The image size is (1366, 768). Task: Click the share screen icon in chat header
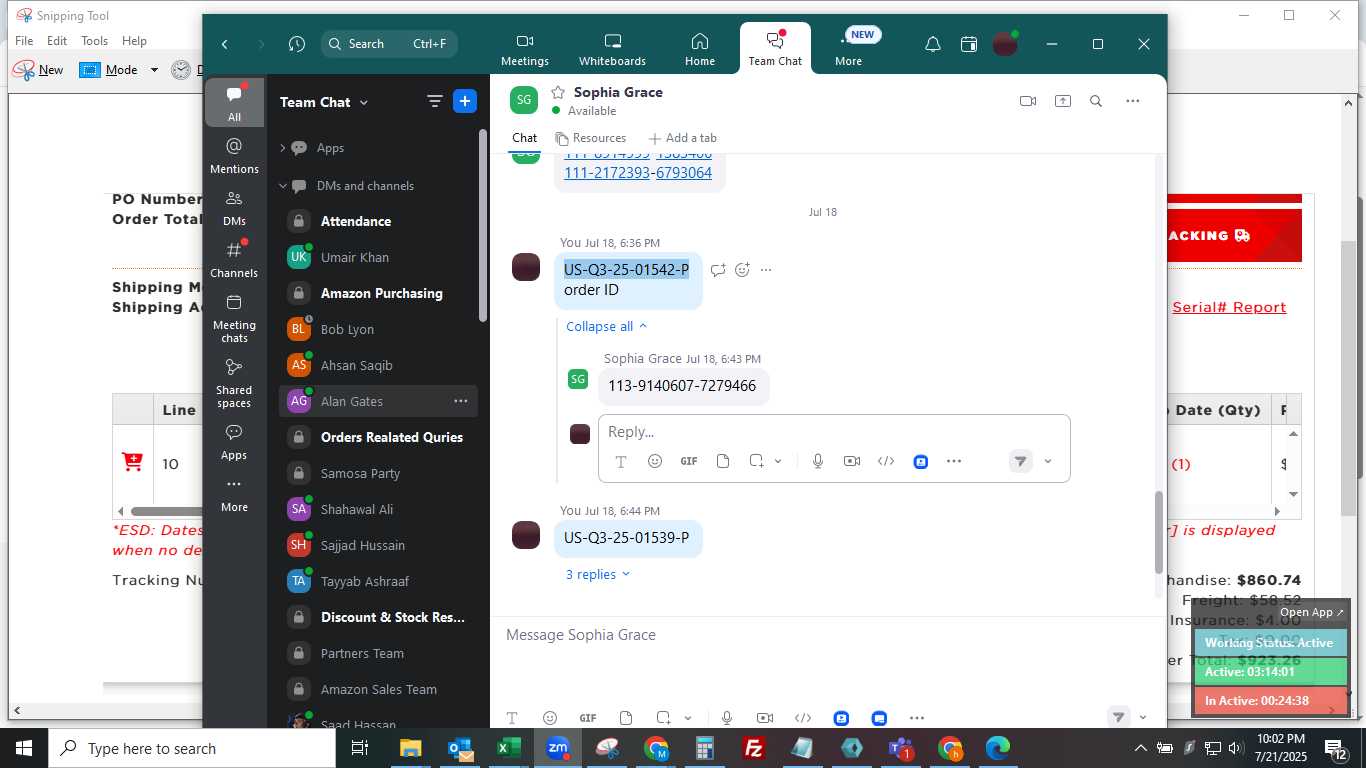1062,101
